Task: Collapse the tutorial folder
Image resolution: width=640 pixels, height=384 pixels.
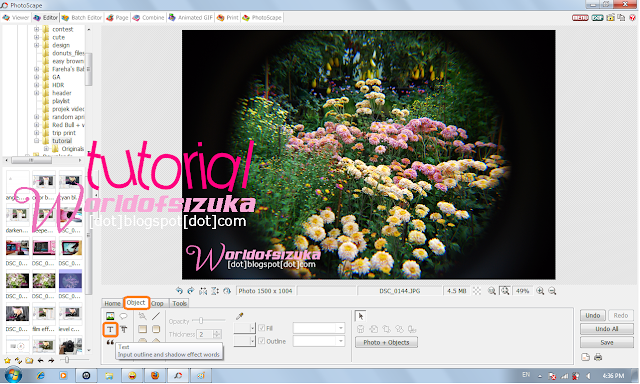Action: tap(36, 141)
